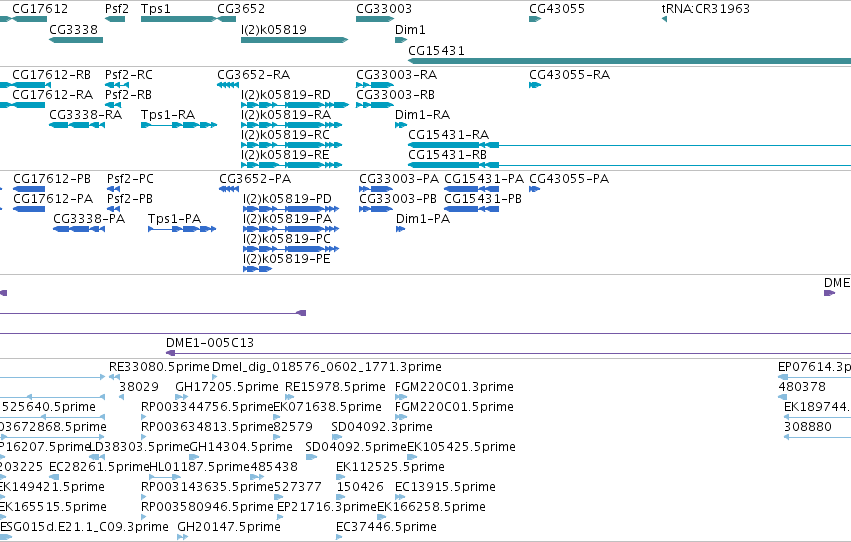This screenshot has width=851, height=542.
Task: Click the CG33003-PB protein feature
Action: point(376,209)
